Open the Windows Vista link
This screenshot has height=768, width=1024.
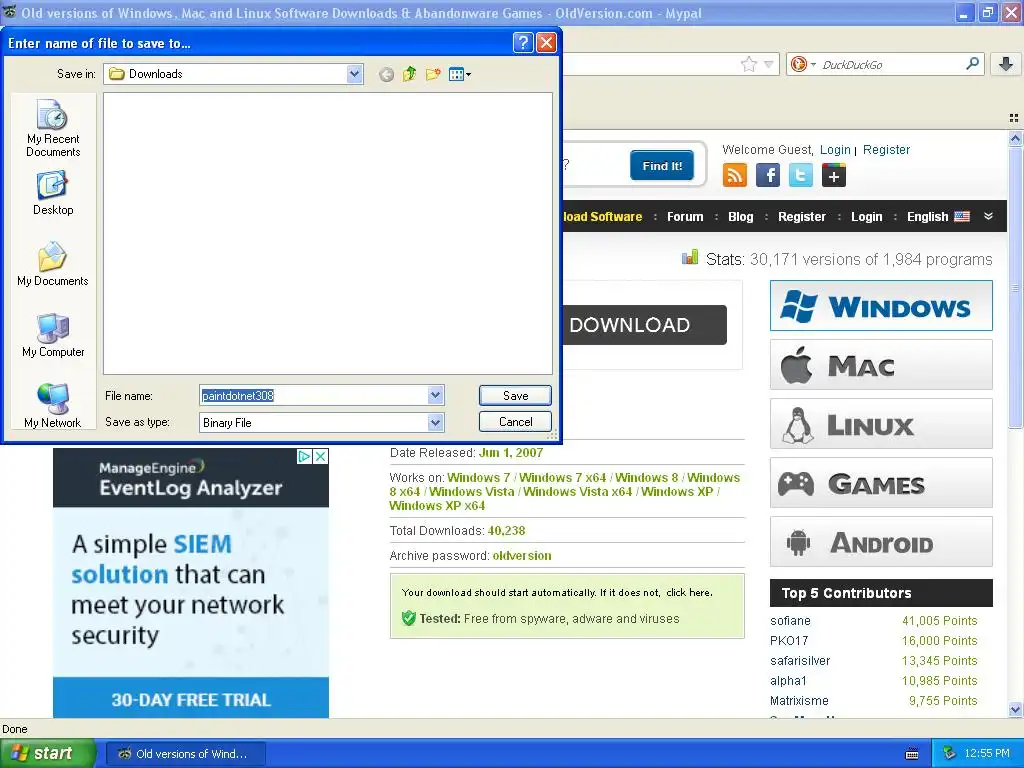pyautogui.click(x=472, y=491)
